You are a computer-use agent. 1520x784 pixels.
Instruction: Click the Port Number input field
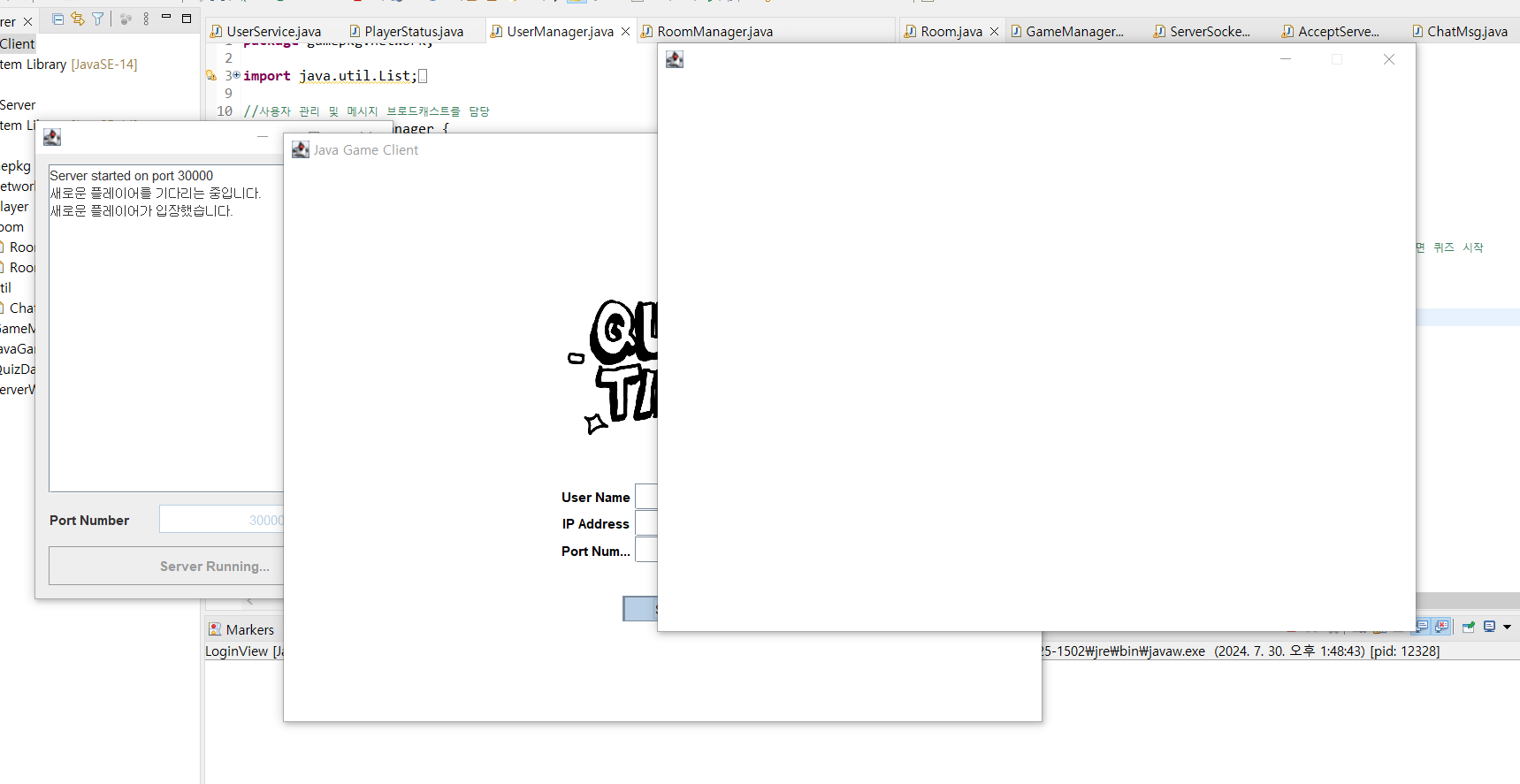tap(221, 520)
